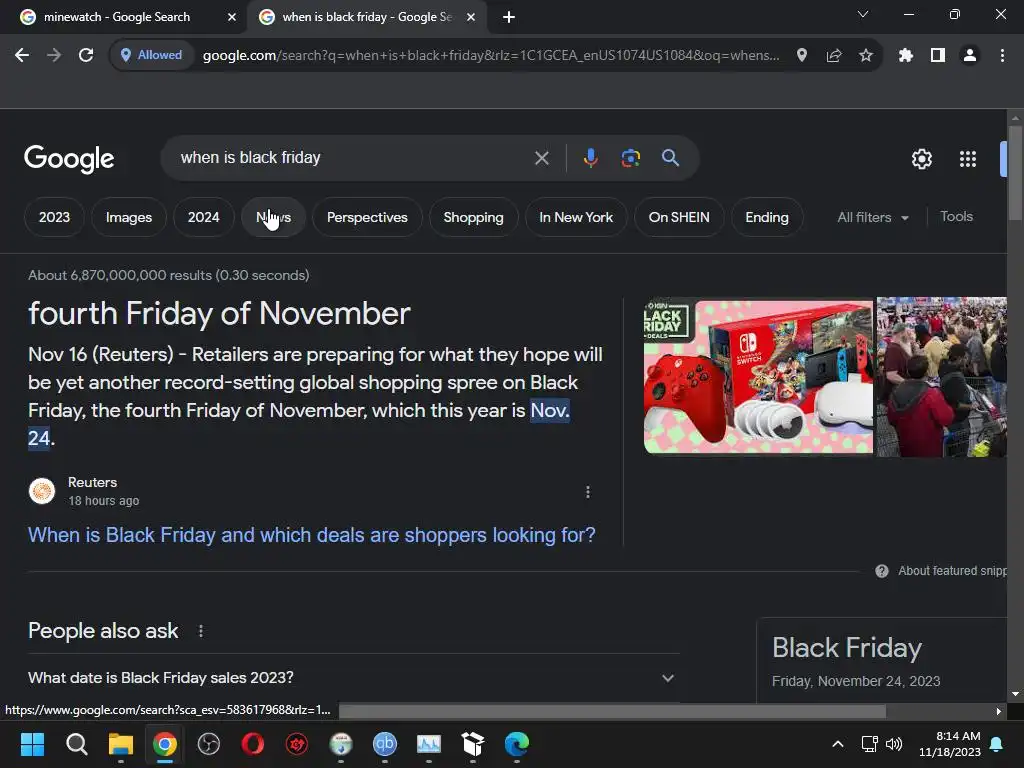Switch to Images results

tap(129, 217)
